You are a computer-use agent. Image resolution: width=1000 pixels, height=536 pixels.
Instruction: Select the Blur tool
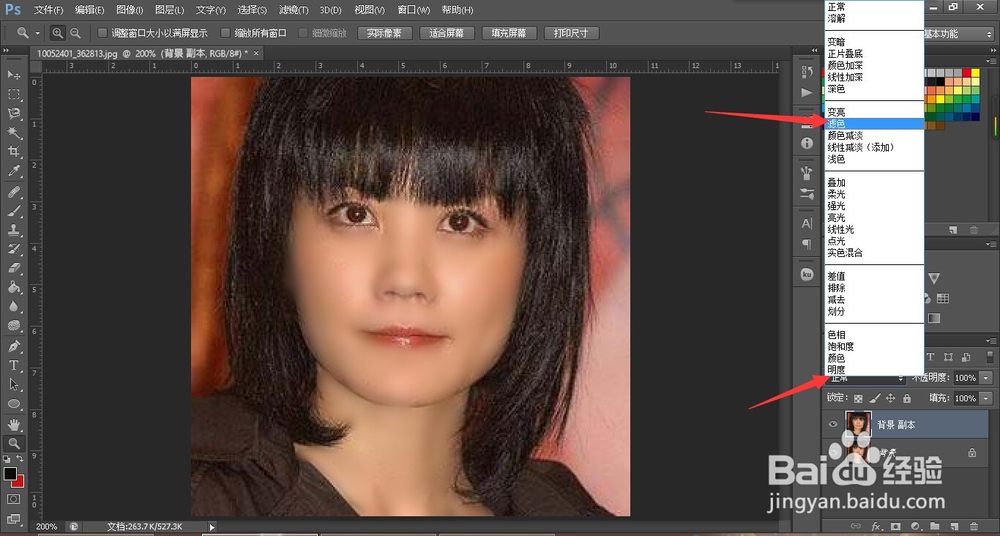[x=14, y=306]
